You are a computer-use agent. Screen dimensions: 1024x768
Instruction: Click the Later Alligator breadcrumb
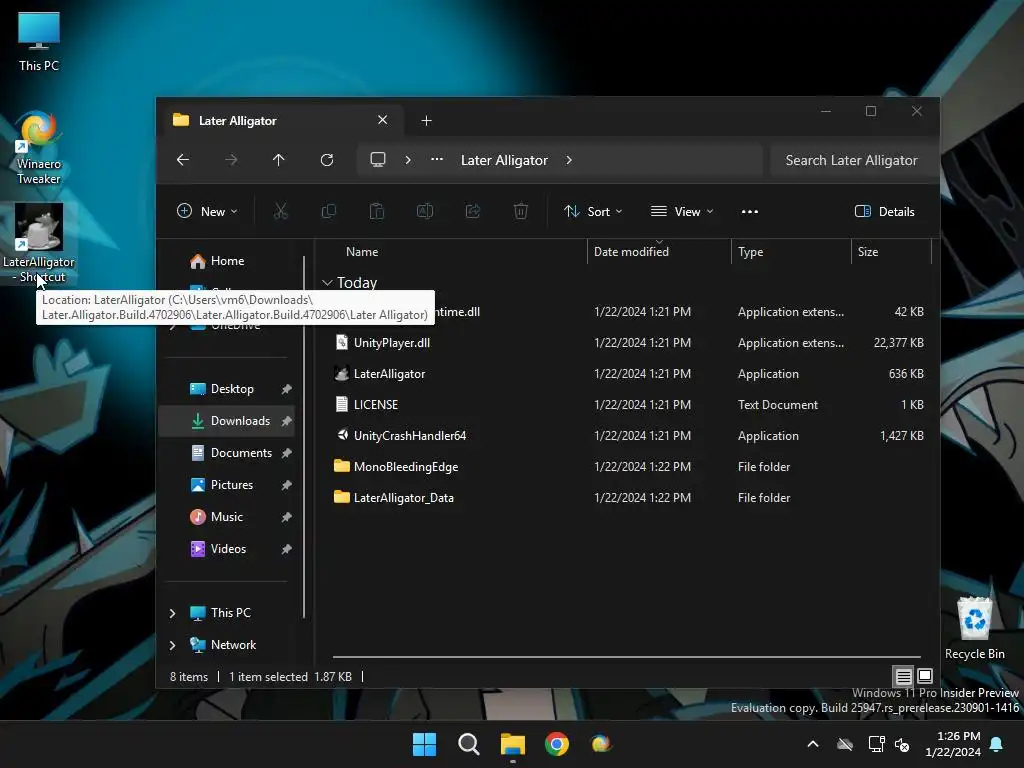[504, 160]
